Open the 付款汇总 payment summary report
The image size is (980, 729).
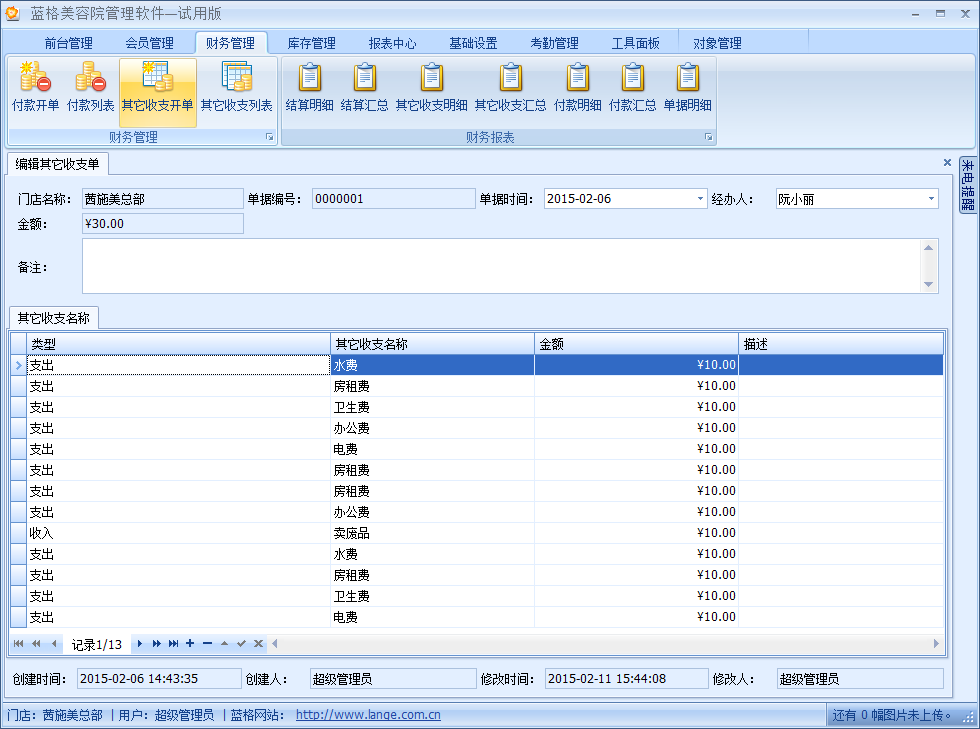634,88
